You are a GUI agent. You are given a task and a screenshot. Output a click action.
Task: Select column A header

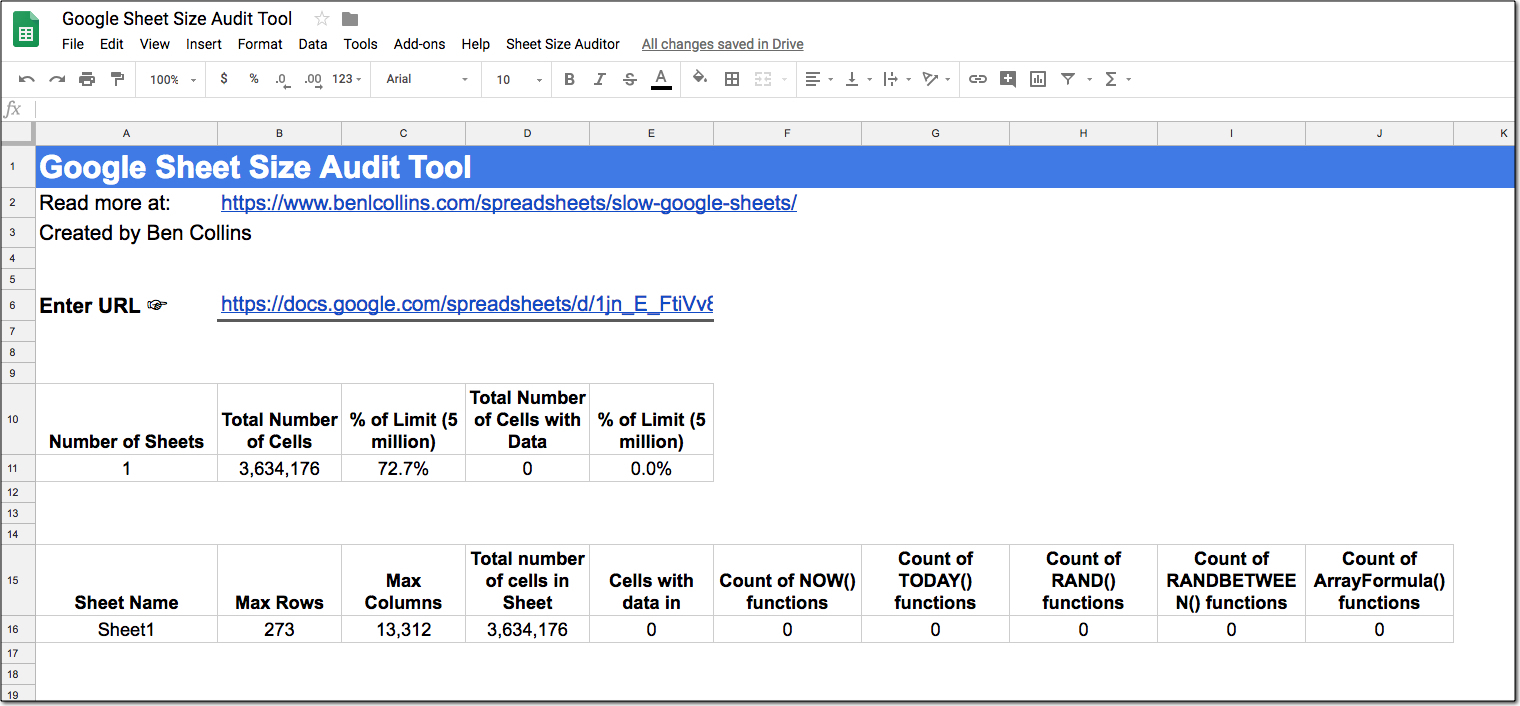pos(126,133)
